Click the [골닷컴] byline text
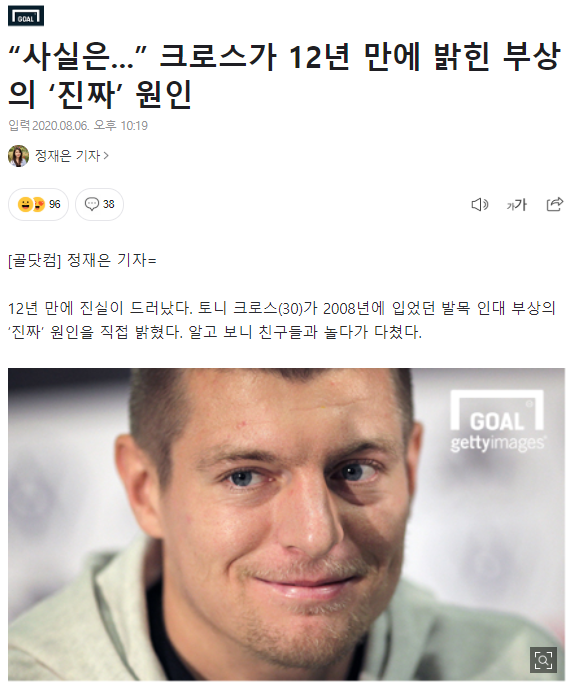 click(x=35, y=260)
